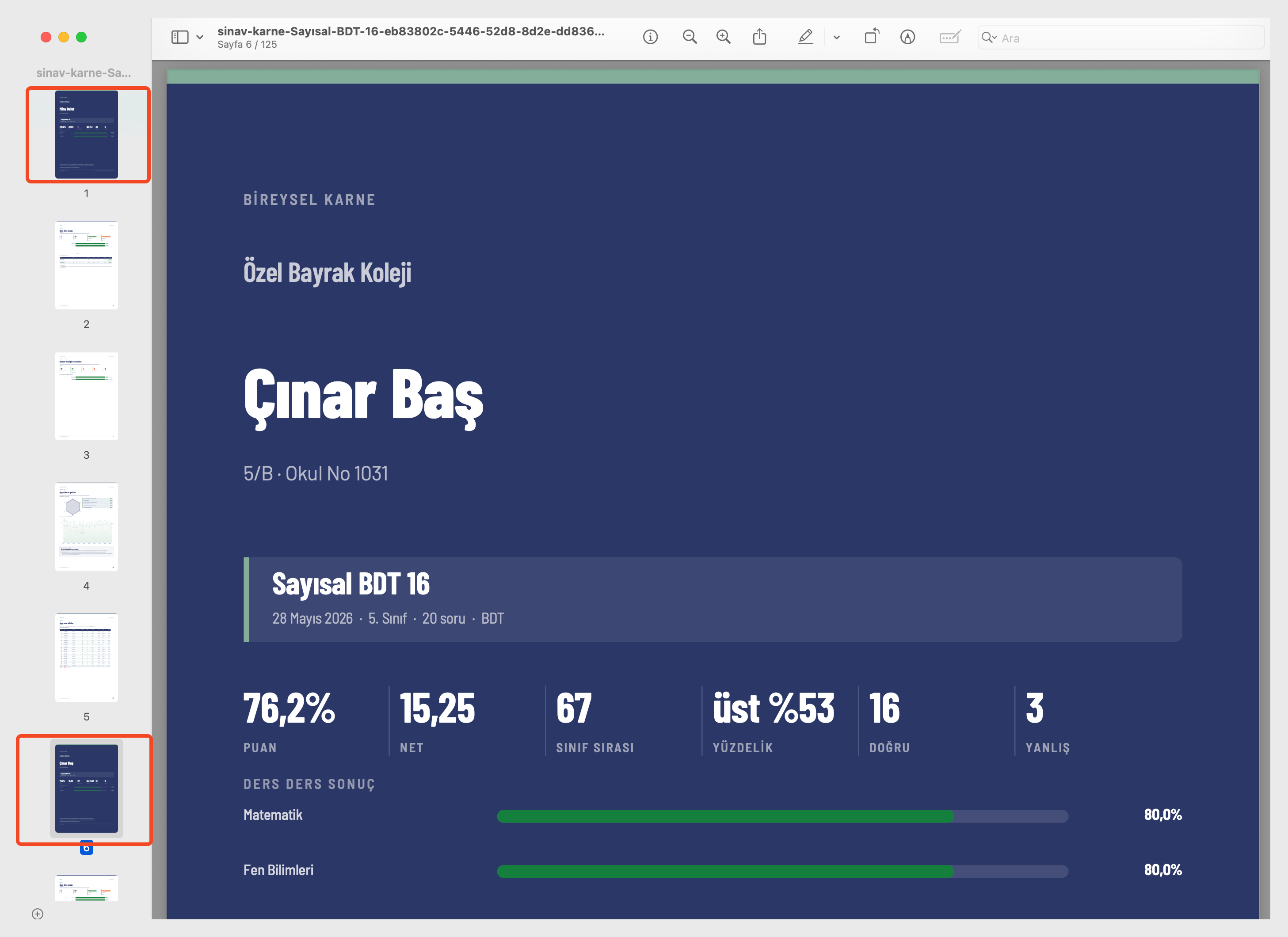Click the Matematik progress bar

782,816
